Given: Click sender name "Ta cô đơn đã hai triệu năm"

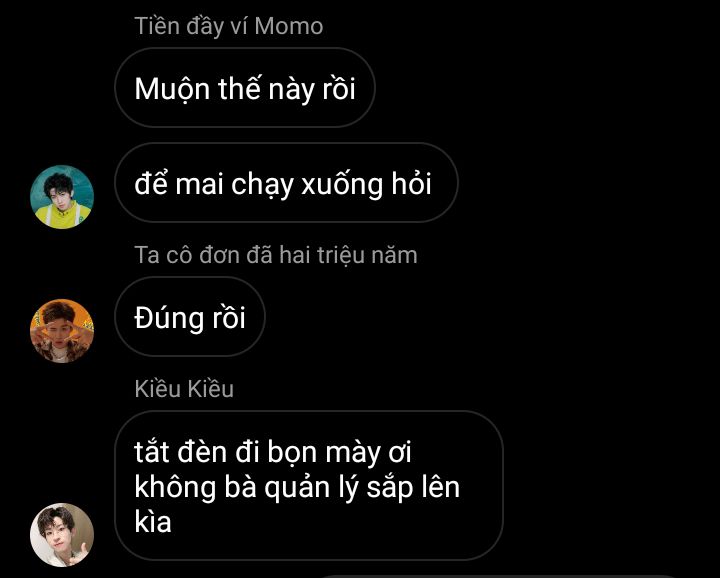Looking at the screenshot, I should coord(276,255).
